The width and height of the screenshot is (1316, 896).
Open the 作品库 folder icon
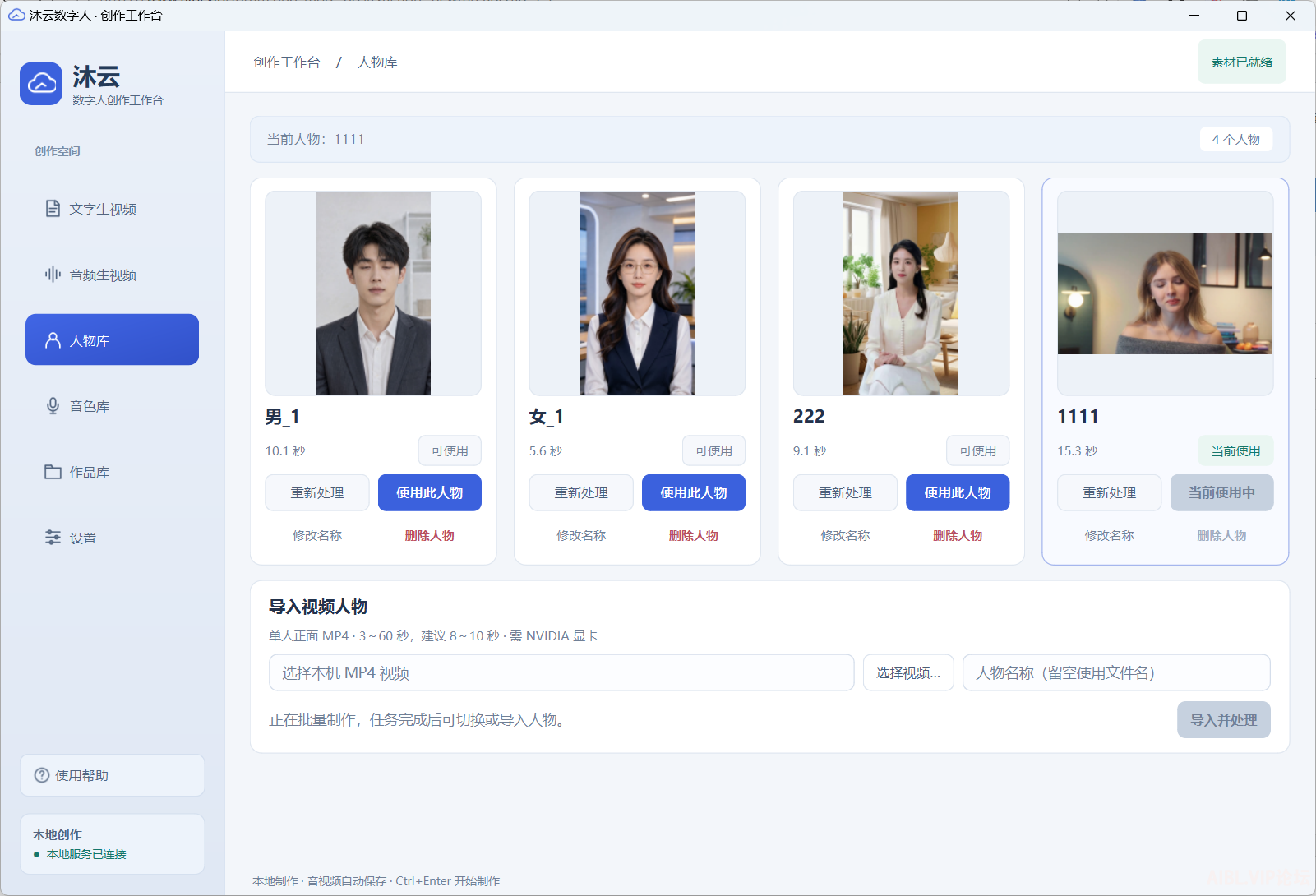(x=53, y=472)
